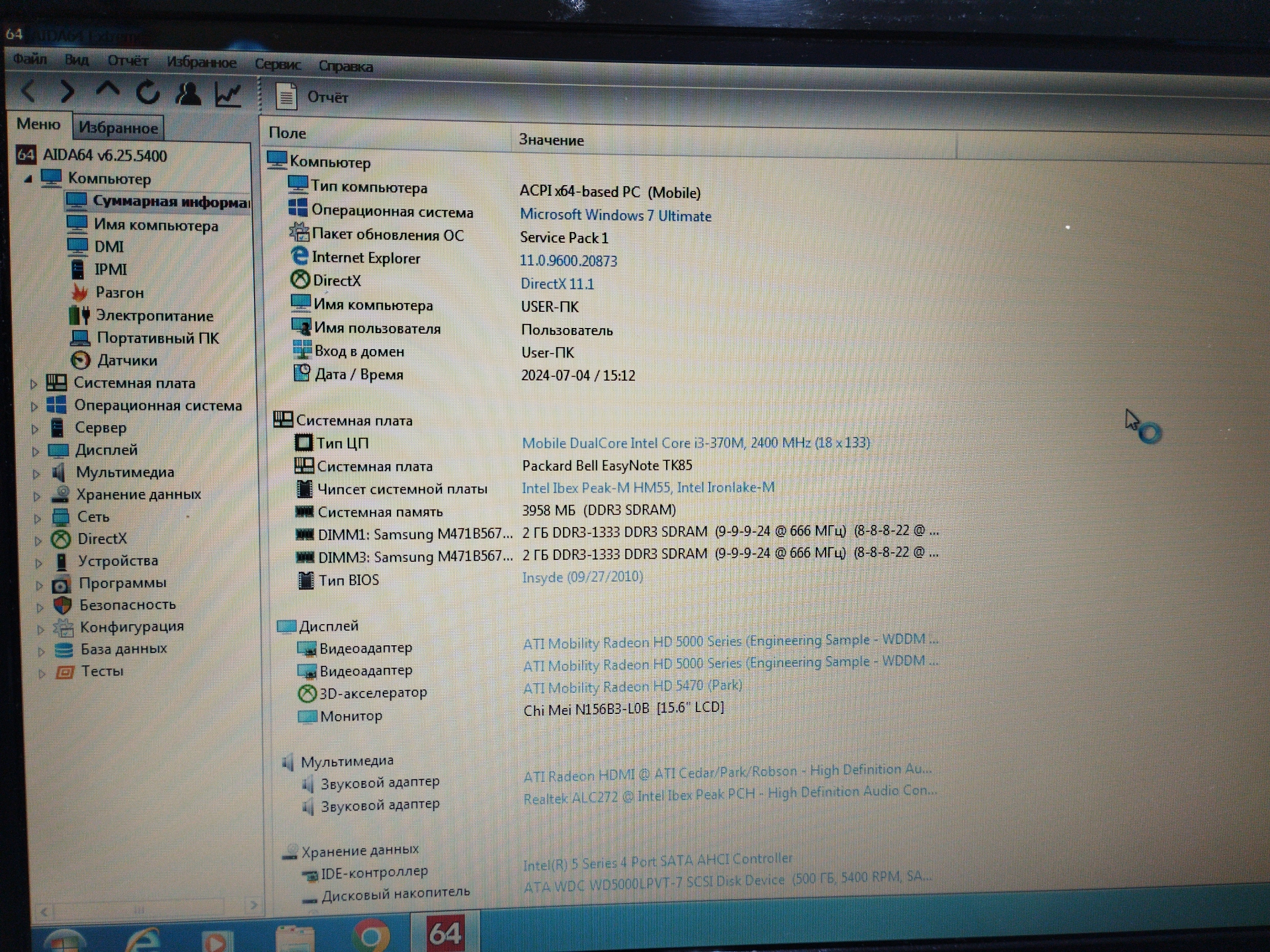Open the 11.0.9600.20873 Internet Explorer link
The height and width of the screenshot is (952, 1270).
point(568,260)
